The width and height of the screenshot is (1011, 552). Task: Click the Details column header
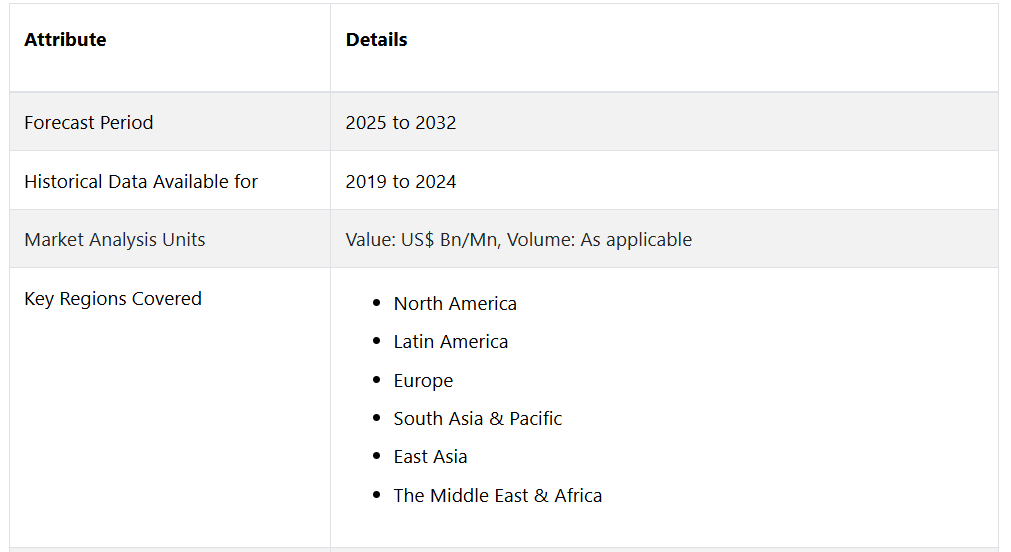coord(377,40)
